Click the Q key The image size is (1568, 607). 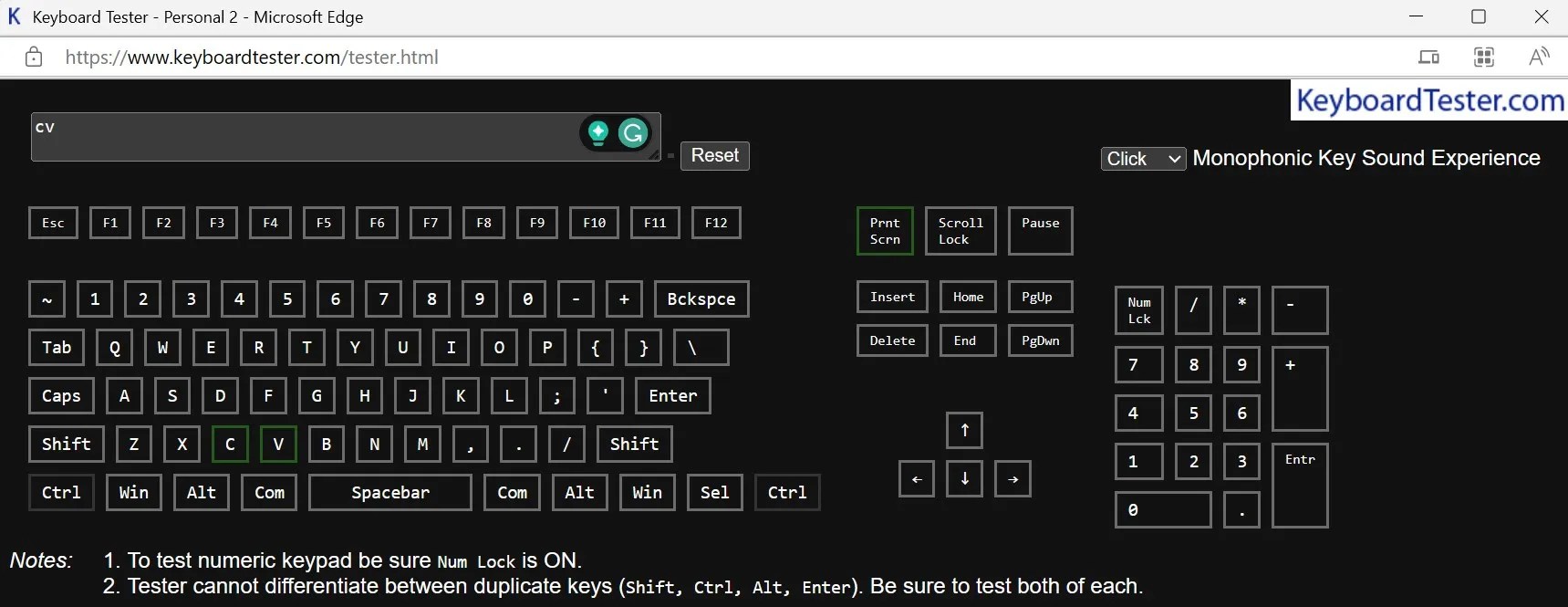115,348
